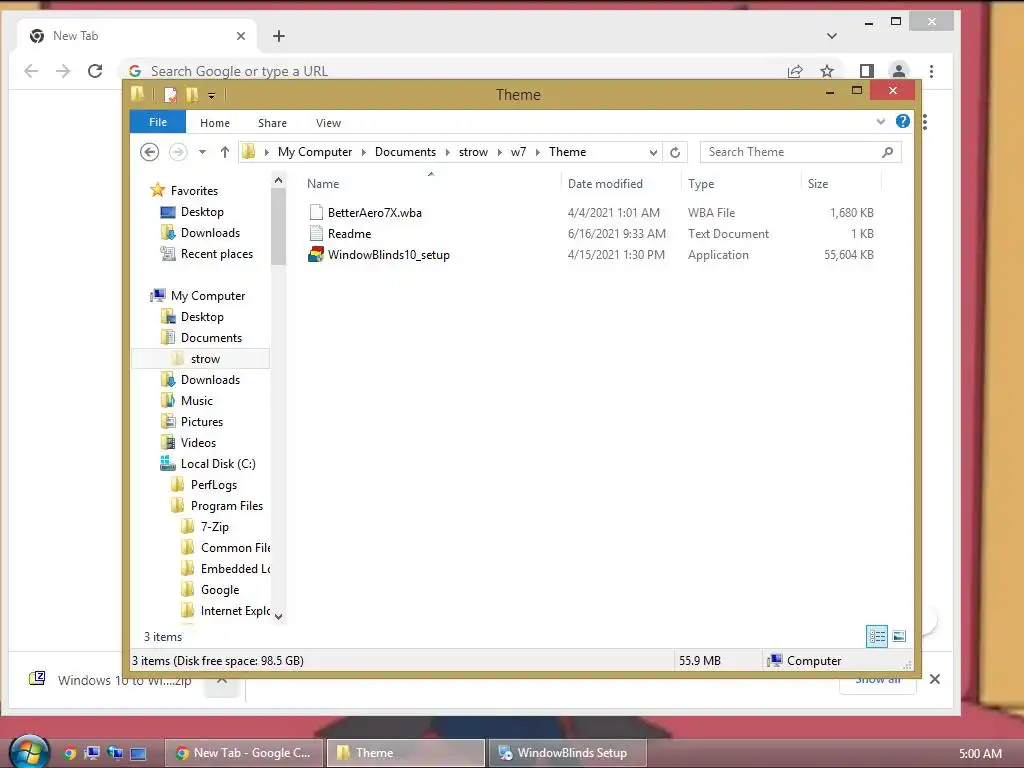The width and height of the screenshot is (1024, 768).
Task: Click the Explorer Forward arrow button
Action: (x=178, y=152)
